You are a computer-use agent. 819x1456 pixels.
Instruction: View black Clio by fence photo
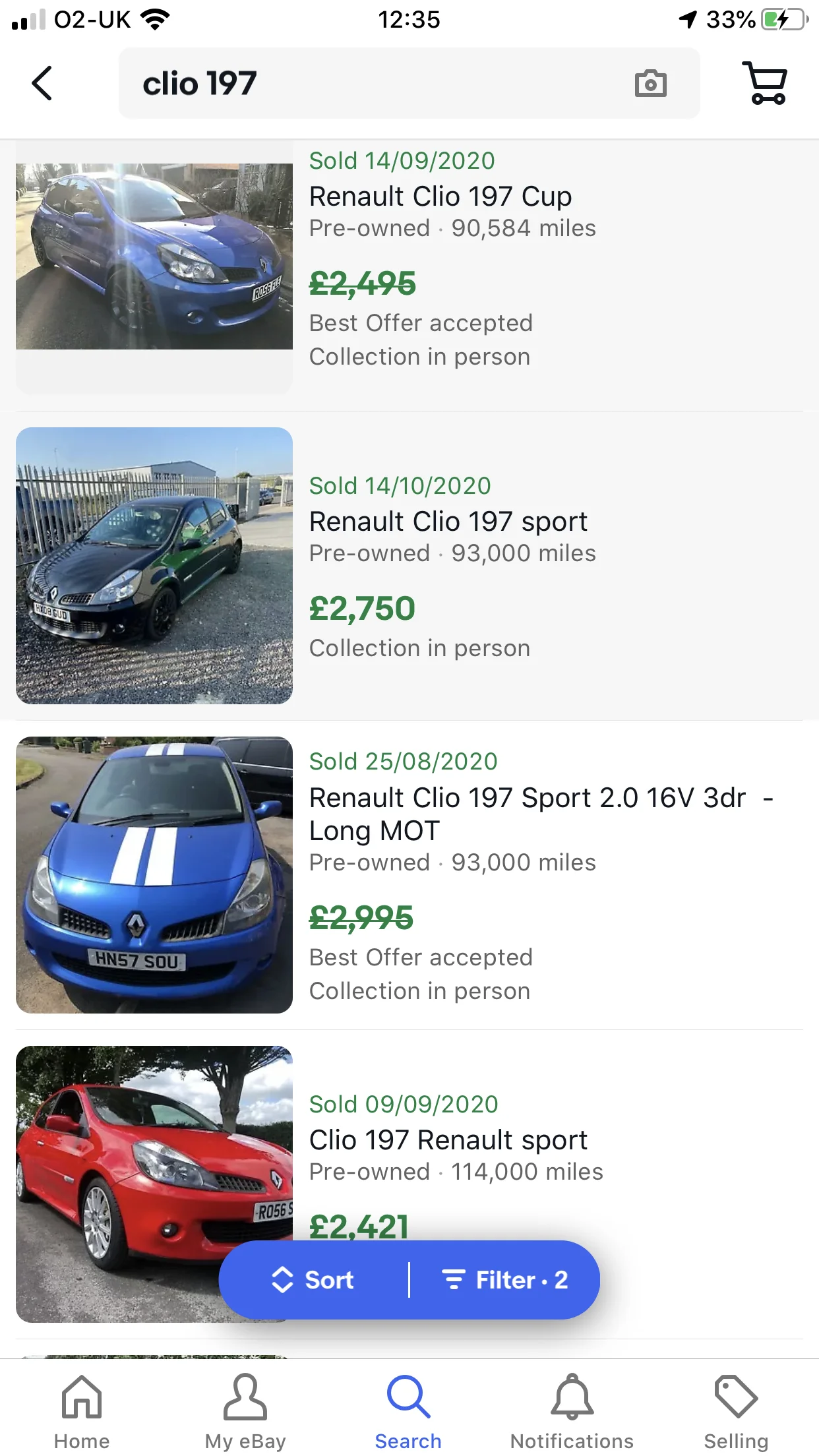(154, 566)
